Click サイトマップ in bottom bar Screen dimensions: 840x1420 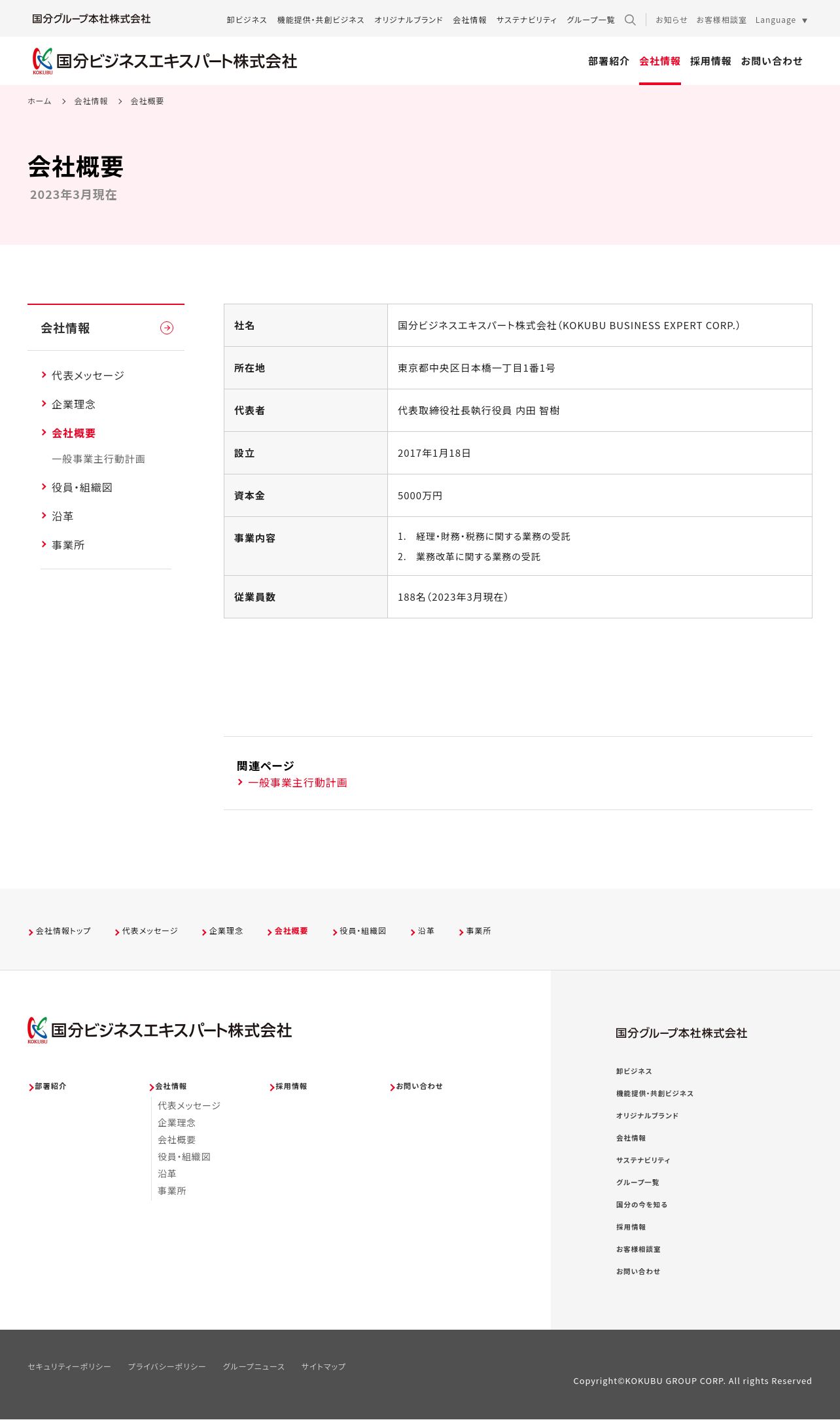coord(323,1367)
